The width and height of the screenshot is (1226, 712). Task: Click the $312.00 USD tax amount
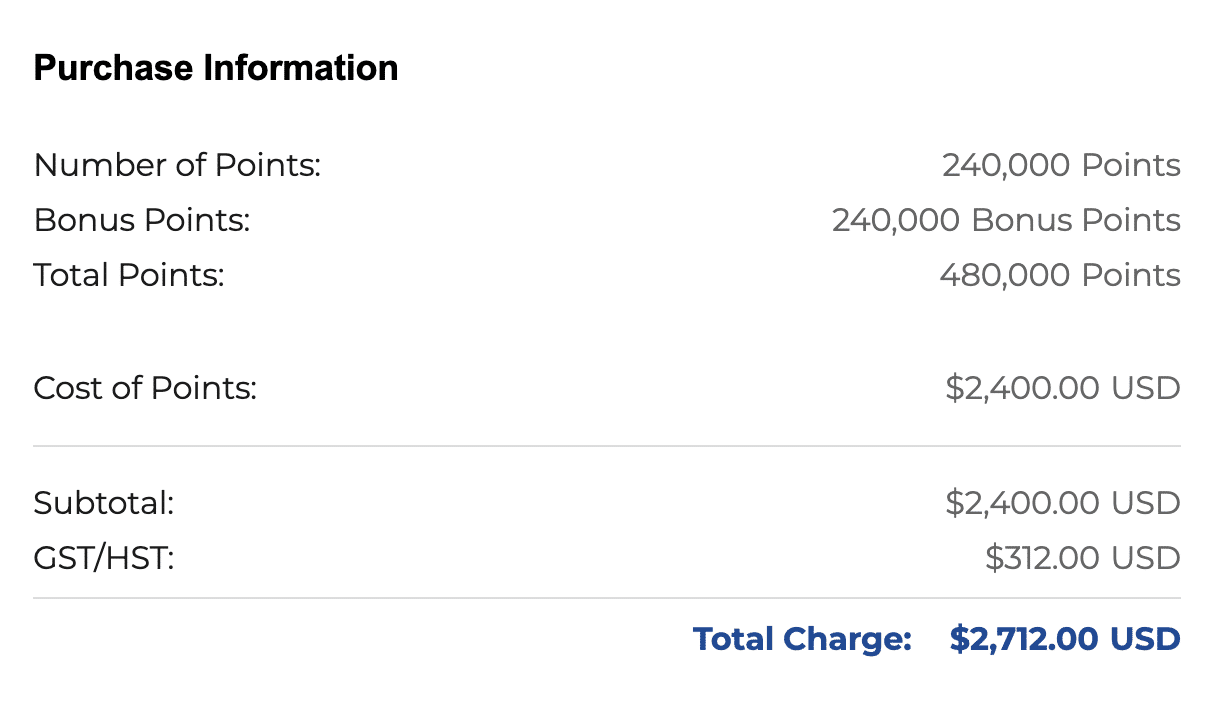[x=1082, y=558]
